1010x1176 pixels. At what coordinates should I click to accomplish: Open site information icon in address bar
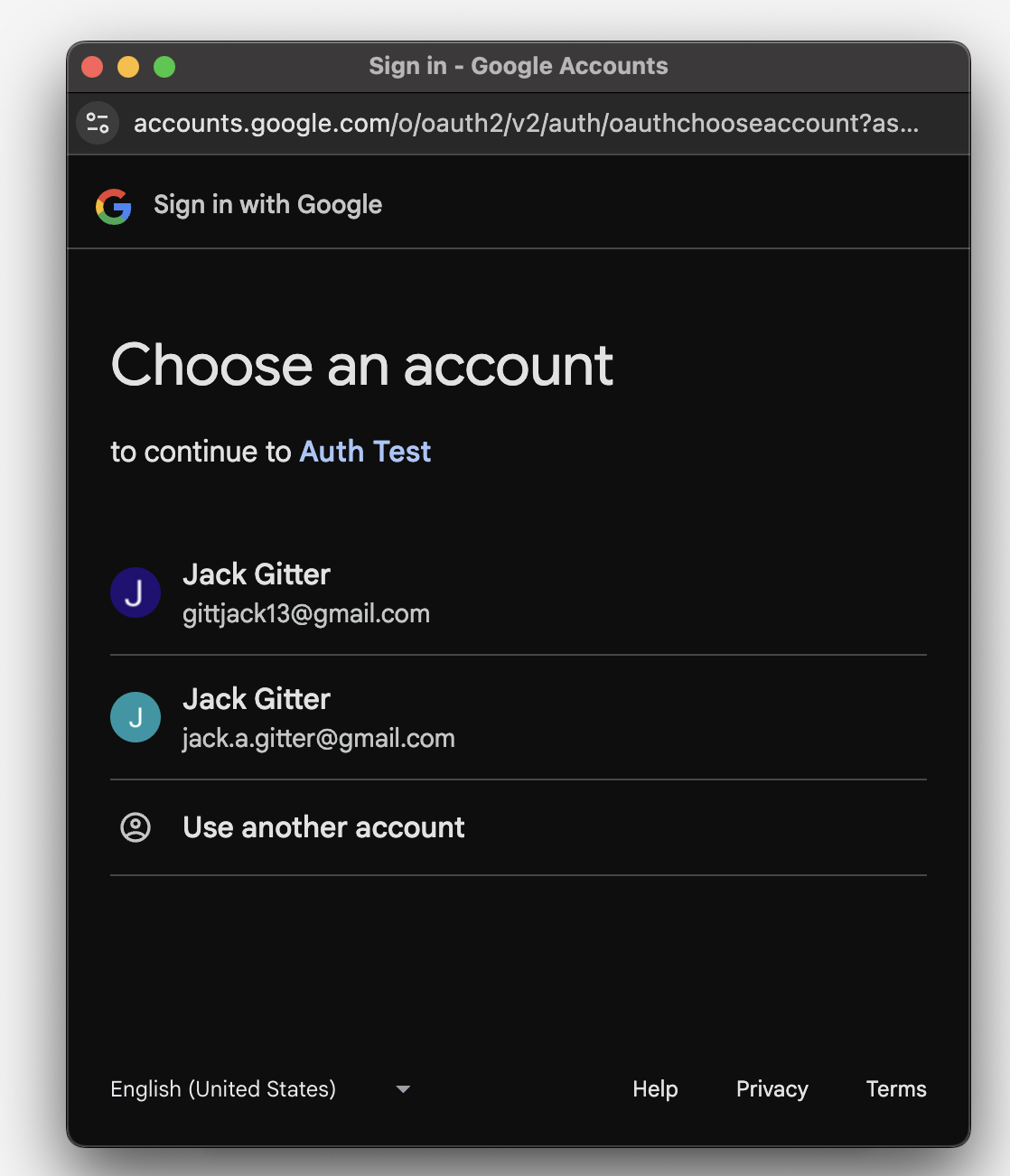[98, 123]
